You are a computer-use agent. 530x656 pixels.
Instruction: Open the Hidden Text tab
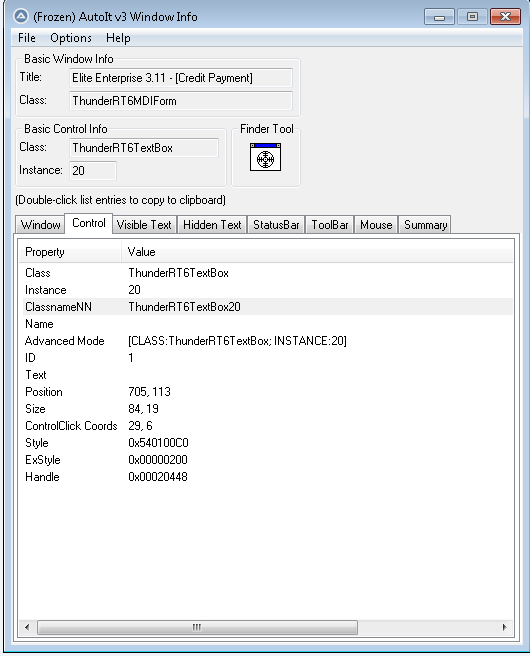click(x=212, y=225)
